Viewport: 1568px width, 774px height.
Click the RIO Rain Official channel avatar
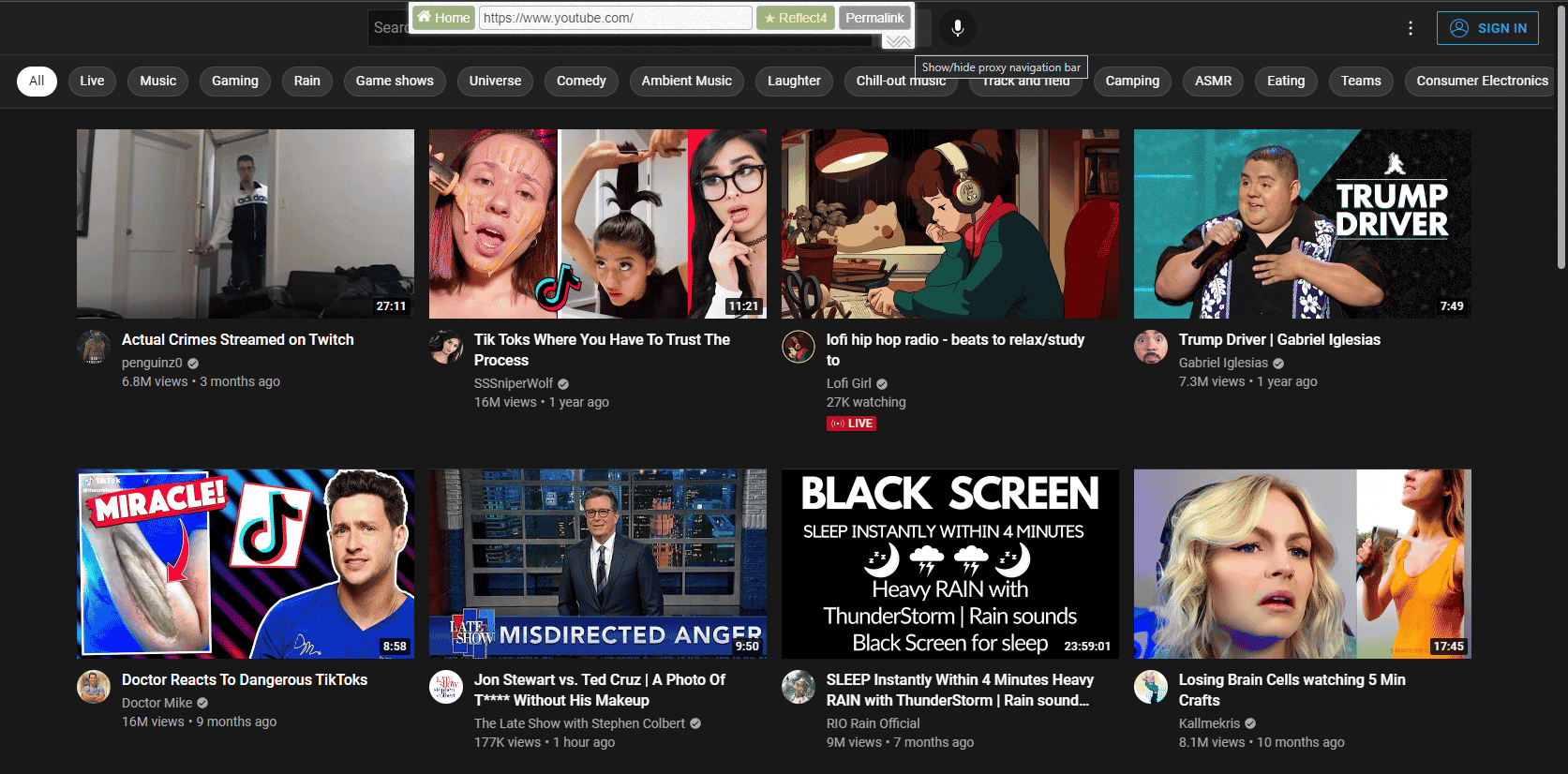799,687
